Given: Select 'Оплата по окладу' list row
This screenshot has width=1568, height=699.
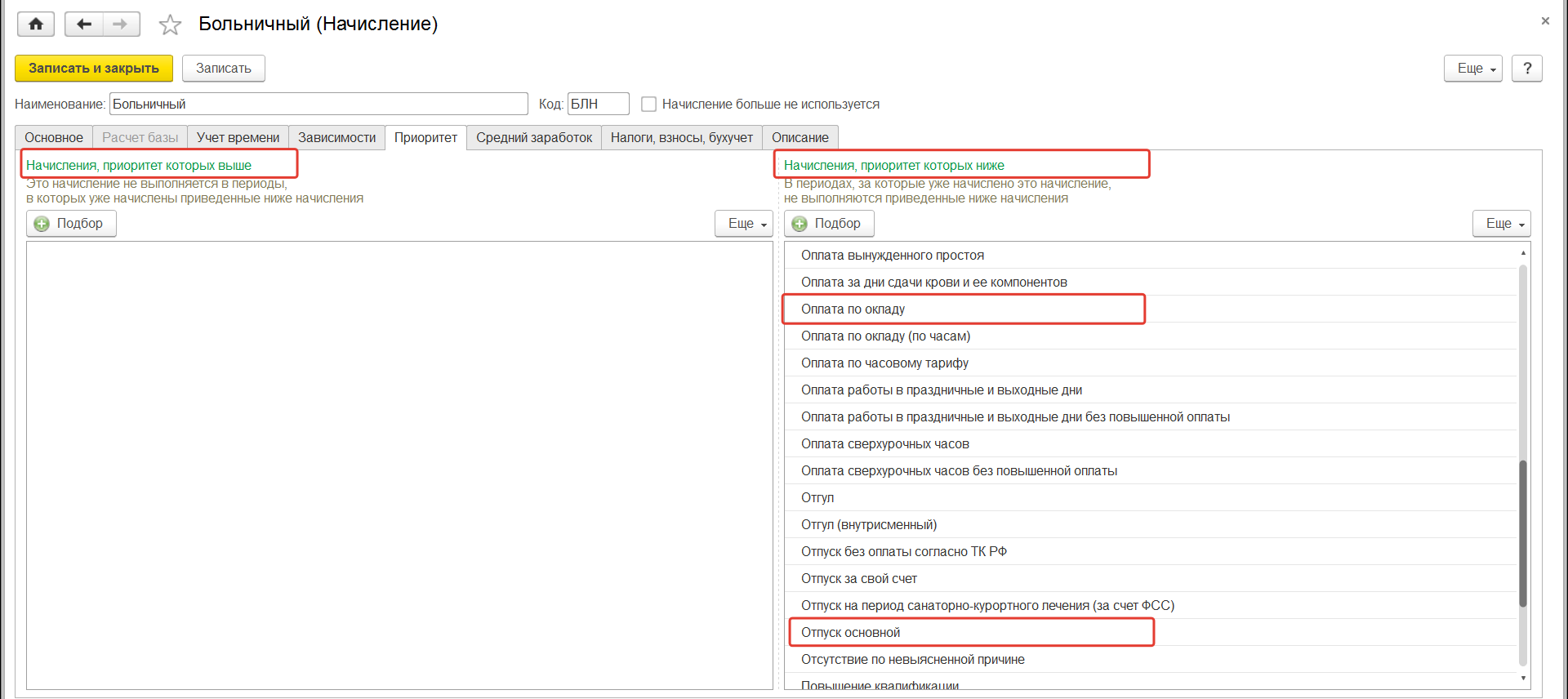Looking at the screenshot, I should tap(853, 309).
